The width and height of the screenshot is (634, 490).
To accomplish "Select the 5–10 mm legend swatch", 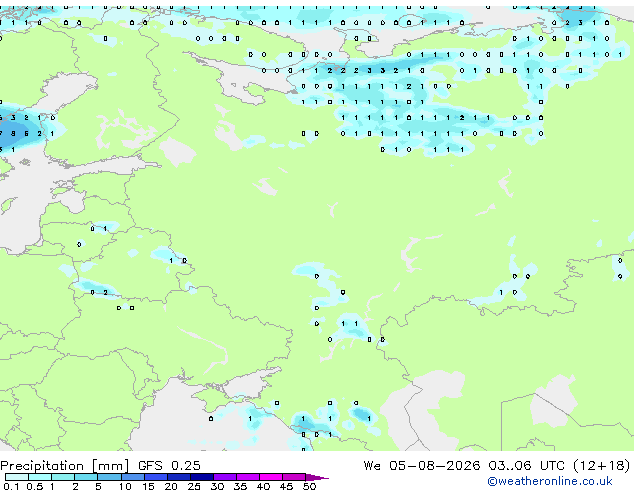I will tap(110, 477).
